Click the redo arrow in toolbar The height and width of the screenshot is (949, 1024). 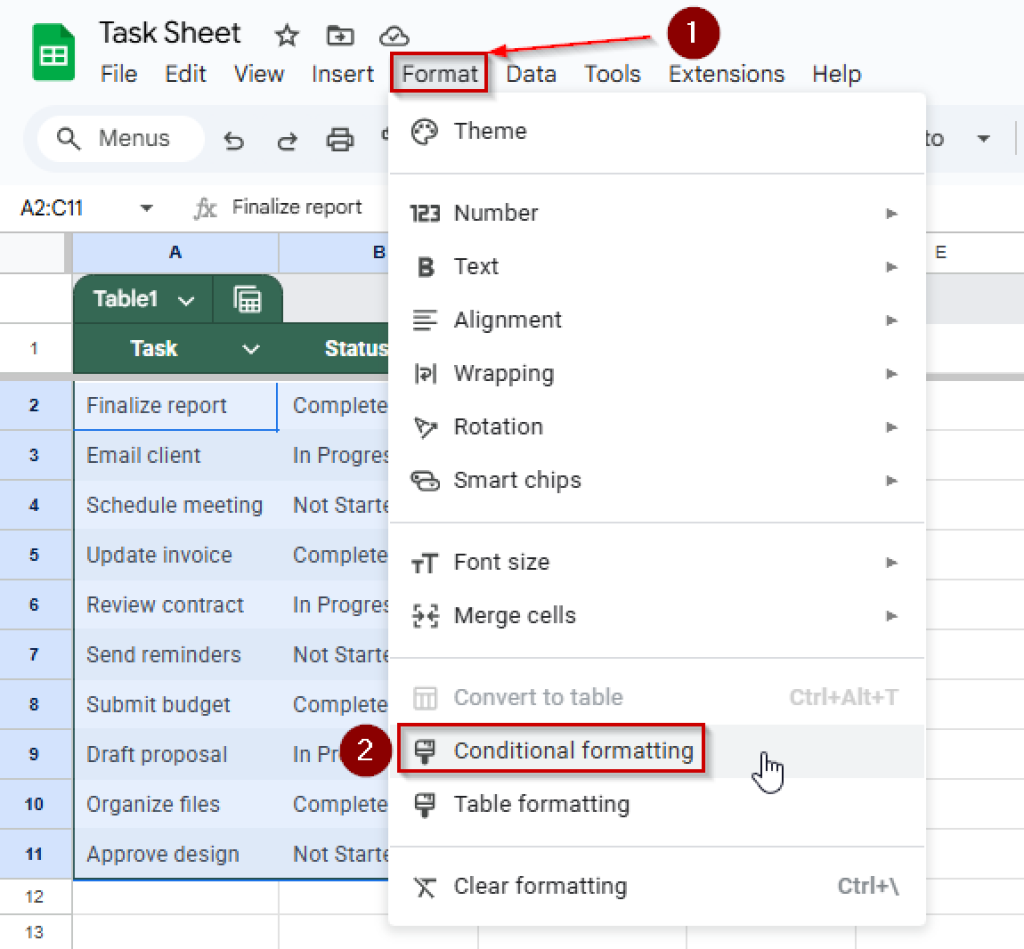tap(287, 140)
